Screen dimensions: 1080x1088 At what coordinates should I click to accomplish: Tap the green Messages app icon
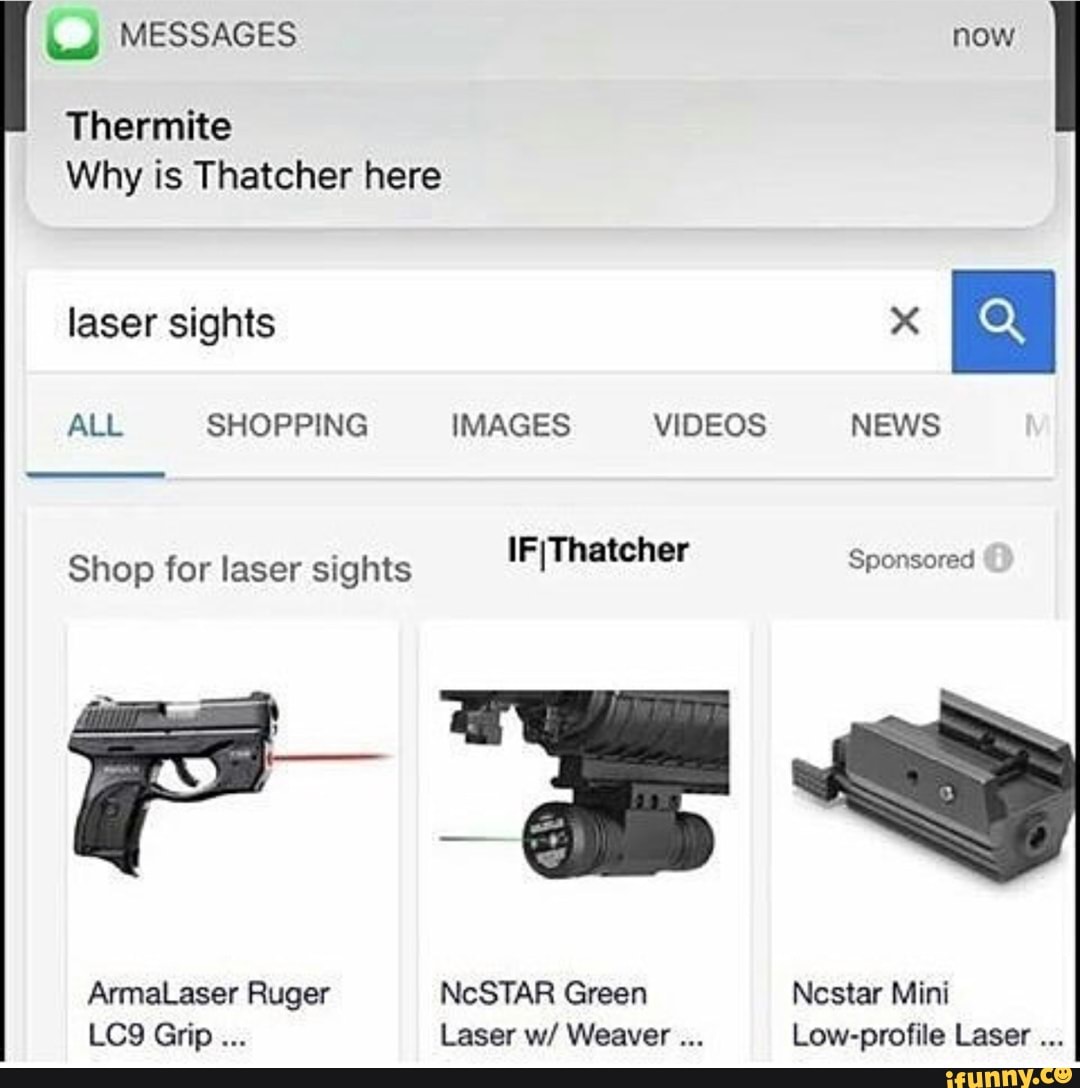(x=72, y=34)
